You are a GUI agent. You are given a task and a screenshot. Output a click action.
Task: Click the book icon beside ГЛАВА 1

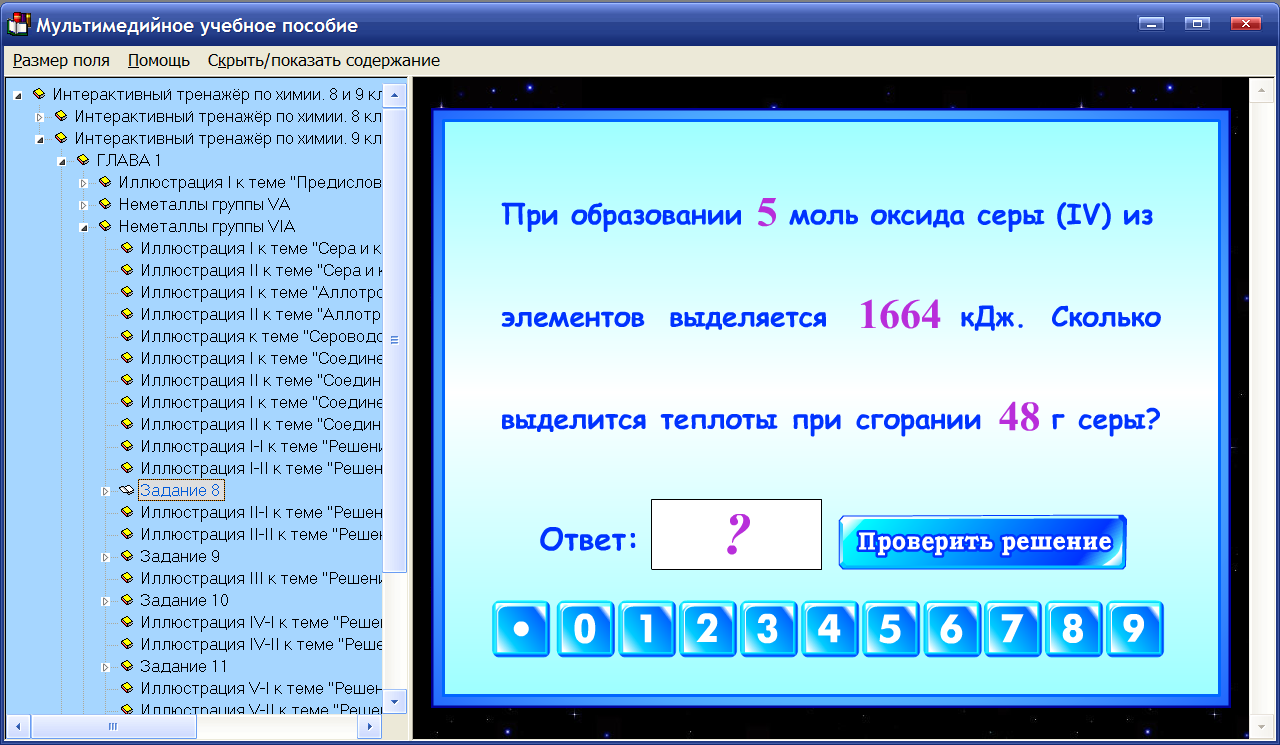(x=84, y=159)
